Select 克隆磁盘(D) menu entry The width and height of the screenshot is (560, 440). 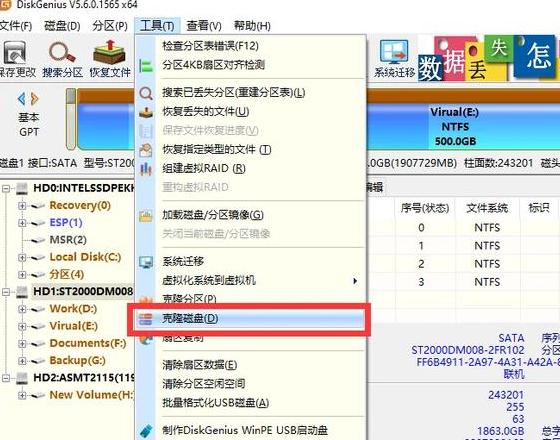(250, 319)
